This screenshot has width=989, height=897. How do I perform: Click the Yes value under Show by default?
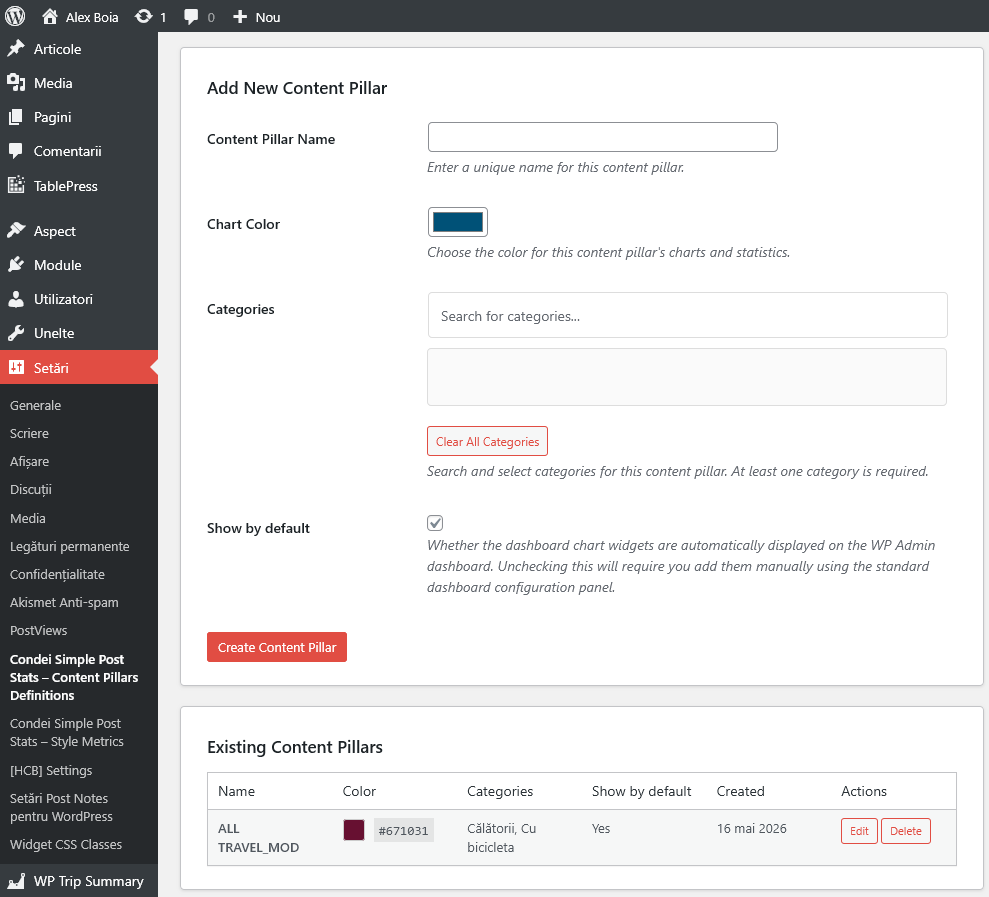pos(601,828)
